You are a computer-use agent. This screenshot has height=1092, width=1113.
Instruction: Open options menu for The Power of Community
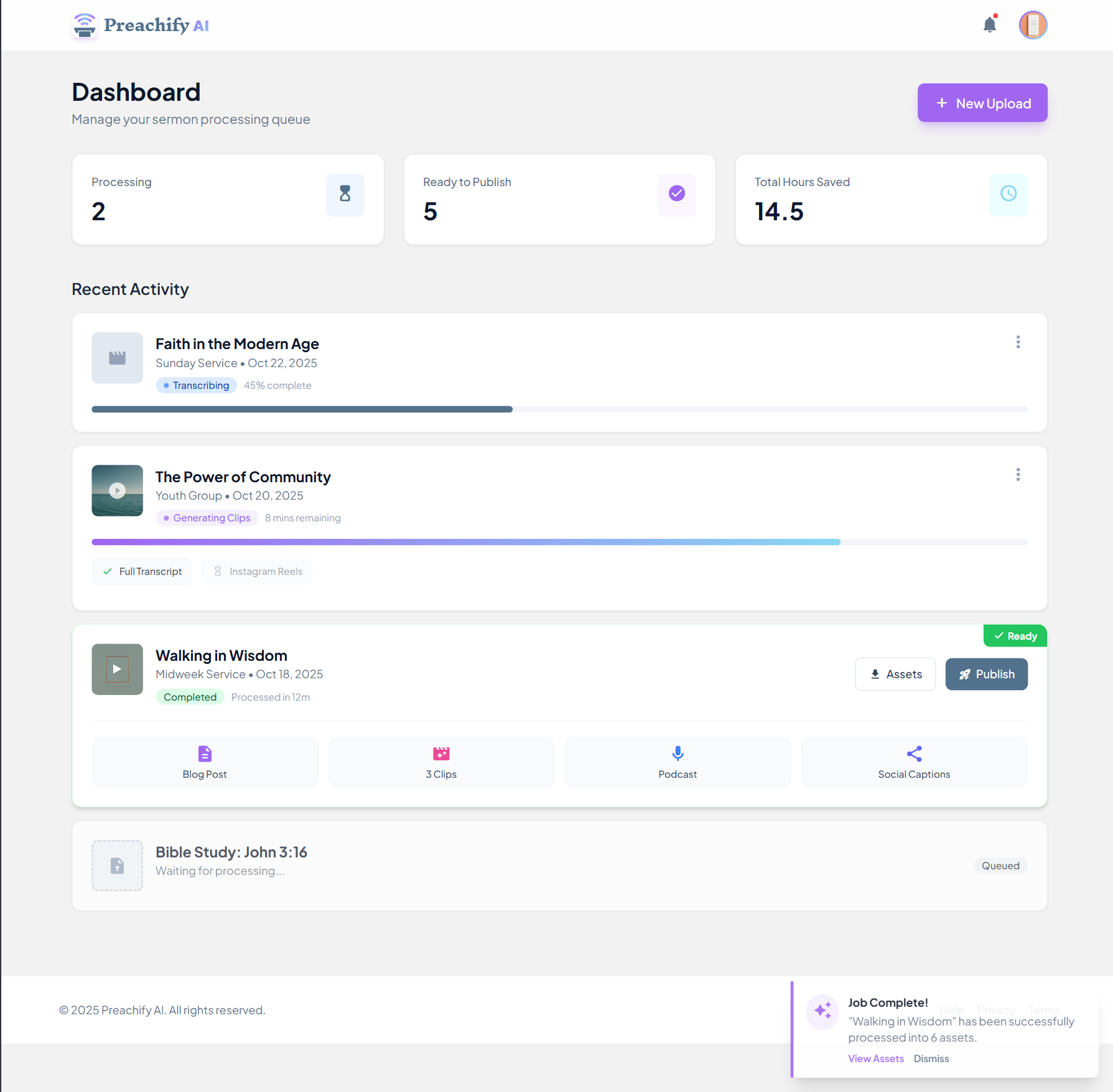pyautogui.click(x=1018, y=474)
